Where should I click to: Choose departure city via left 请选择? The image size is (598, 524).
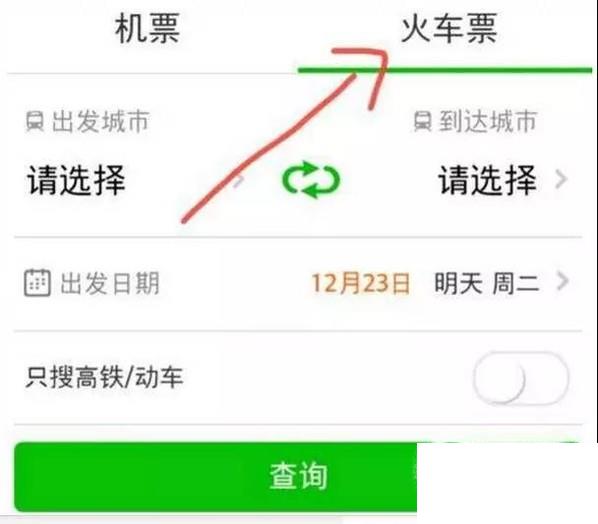(76, 180)
